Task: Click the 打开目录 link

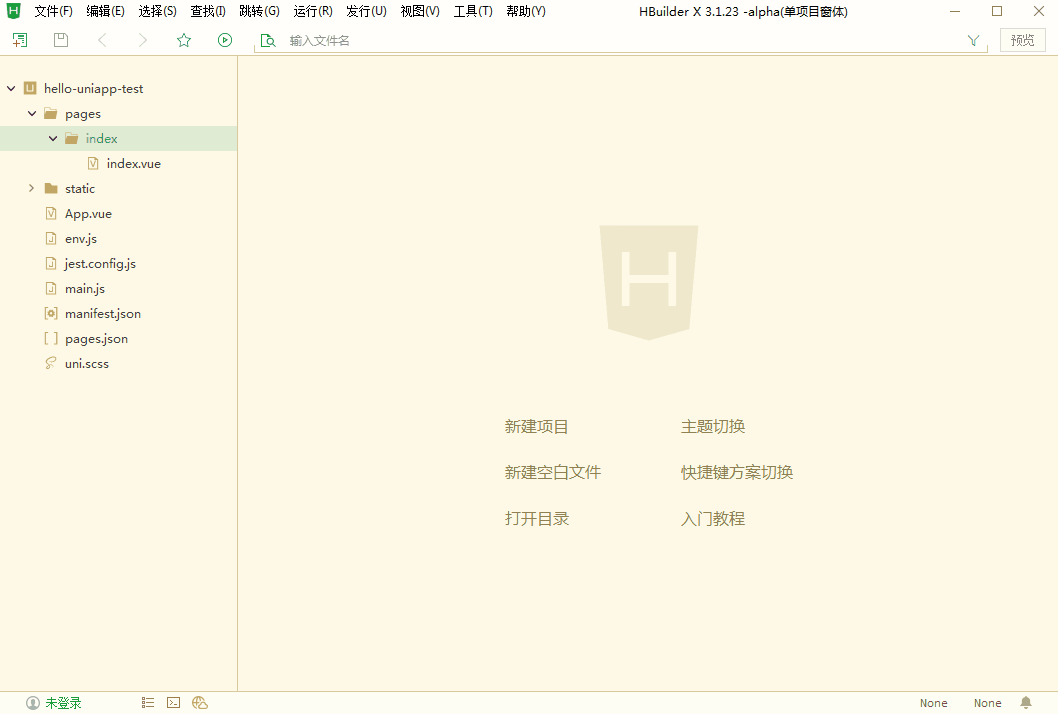Action: (x=536, y=519)
